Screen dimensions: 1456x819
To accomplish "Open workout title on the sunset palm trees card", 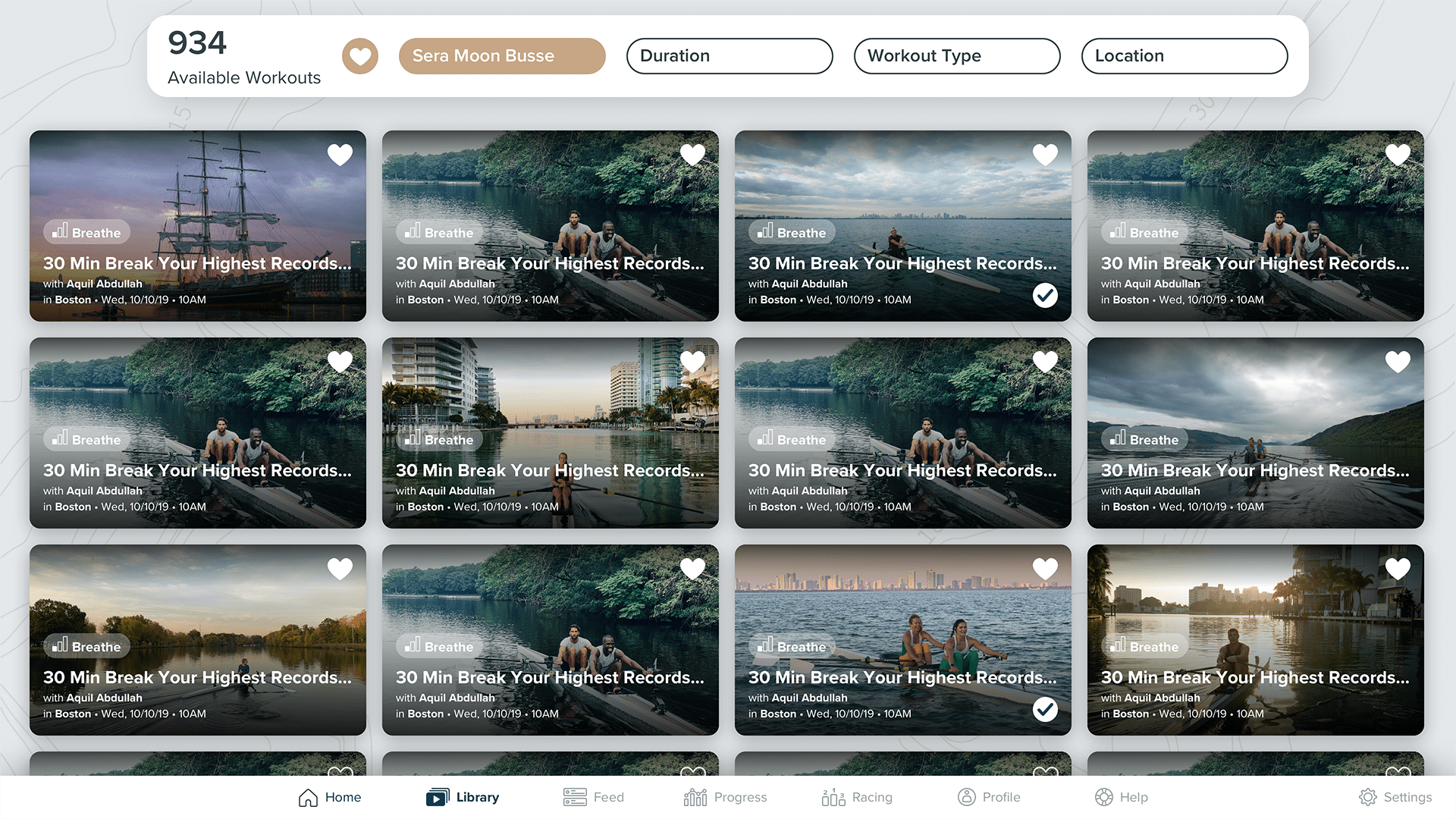I will (x=1255, y=677).
